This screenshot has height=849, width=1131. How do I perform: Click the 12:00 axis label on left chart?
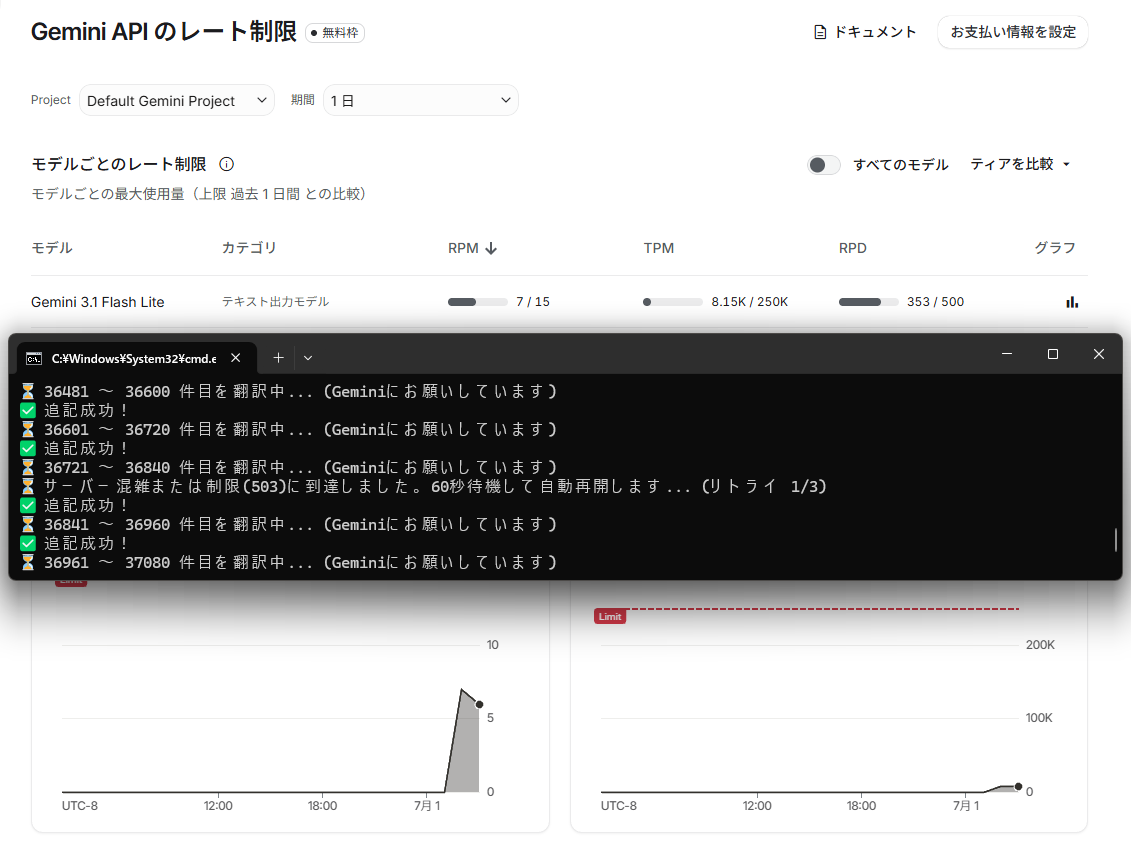coord(218,806)
